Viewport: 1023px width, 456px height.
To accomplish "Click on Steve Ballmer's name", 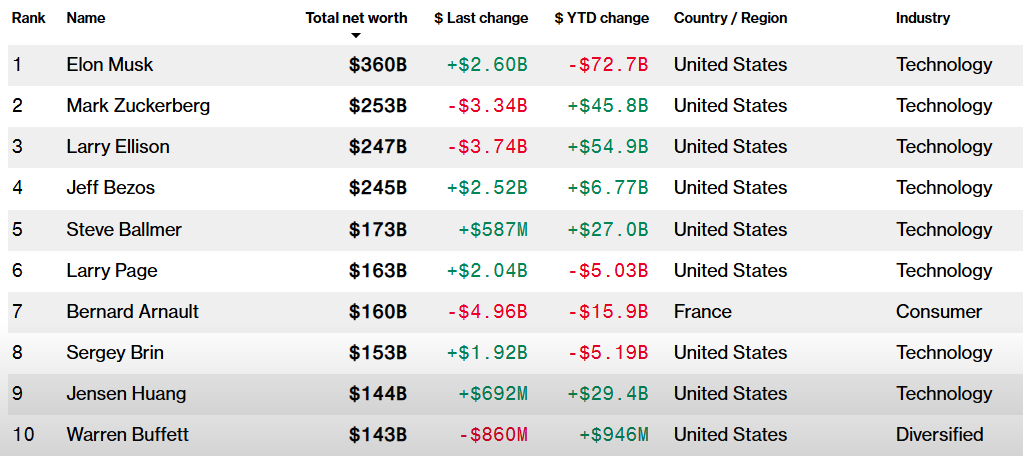I will pos(124,230).
